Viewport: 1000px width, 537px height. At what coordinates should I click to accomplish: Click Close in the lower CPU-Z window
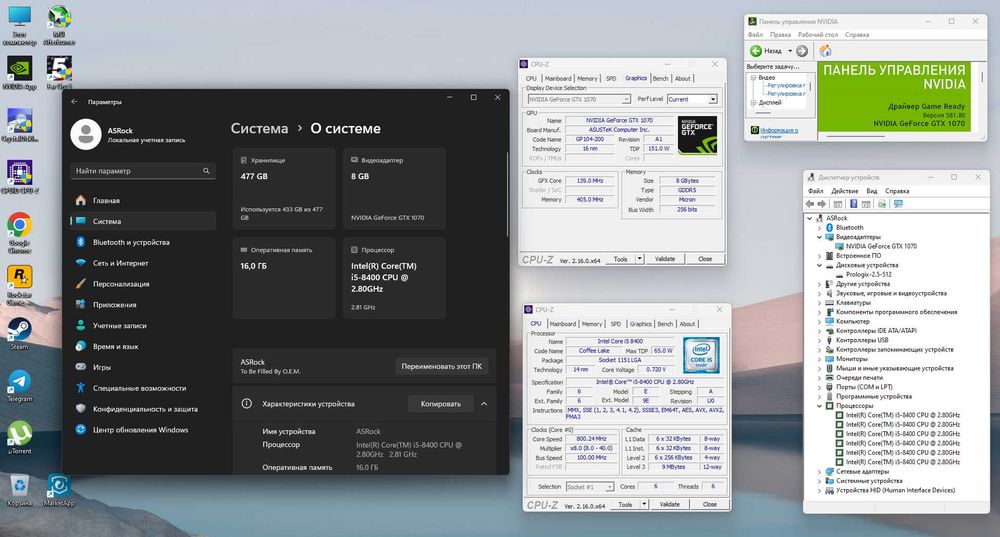(x=710, y=504)
